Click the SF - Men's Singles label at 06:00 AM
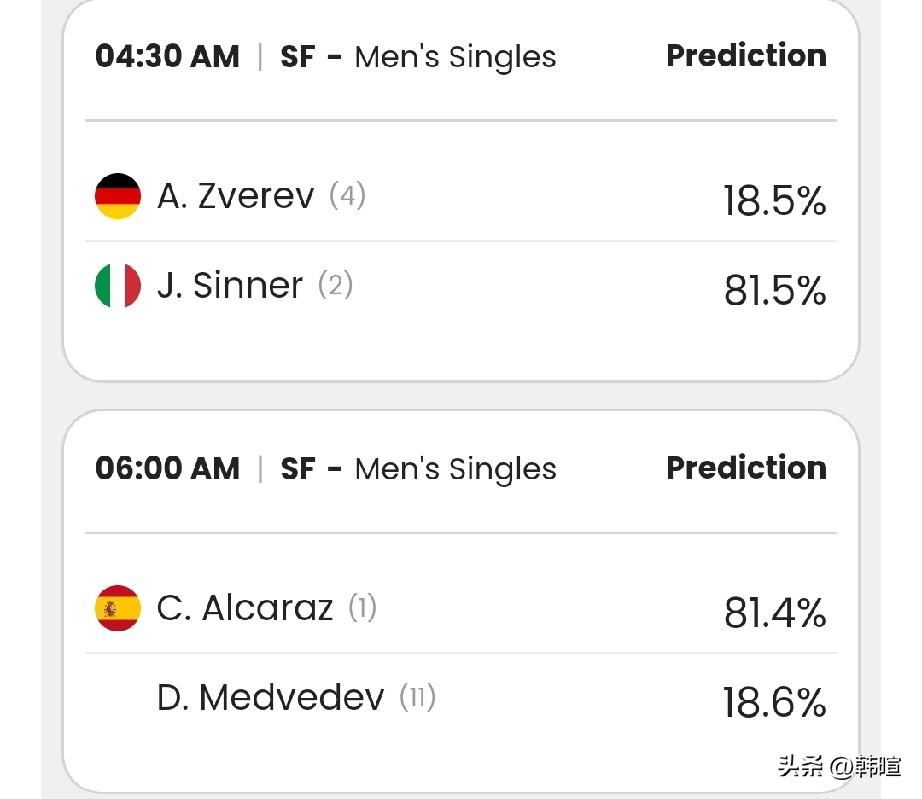Screen dimensions: 922x799 pyautogui.click(x=418, y=469)
